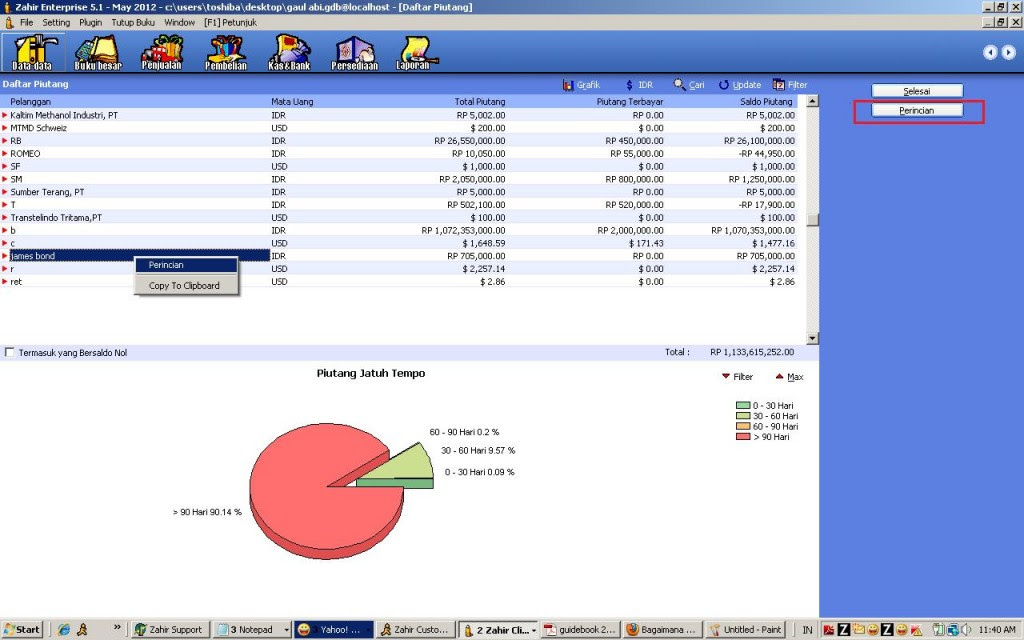
Task: Click the > 90 Hari legend swatch
Action: pos(743,437)
